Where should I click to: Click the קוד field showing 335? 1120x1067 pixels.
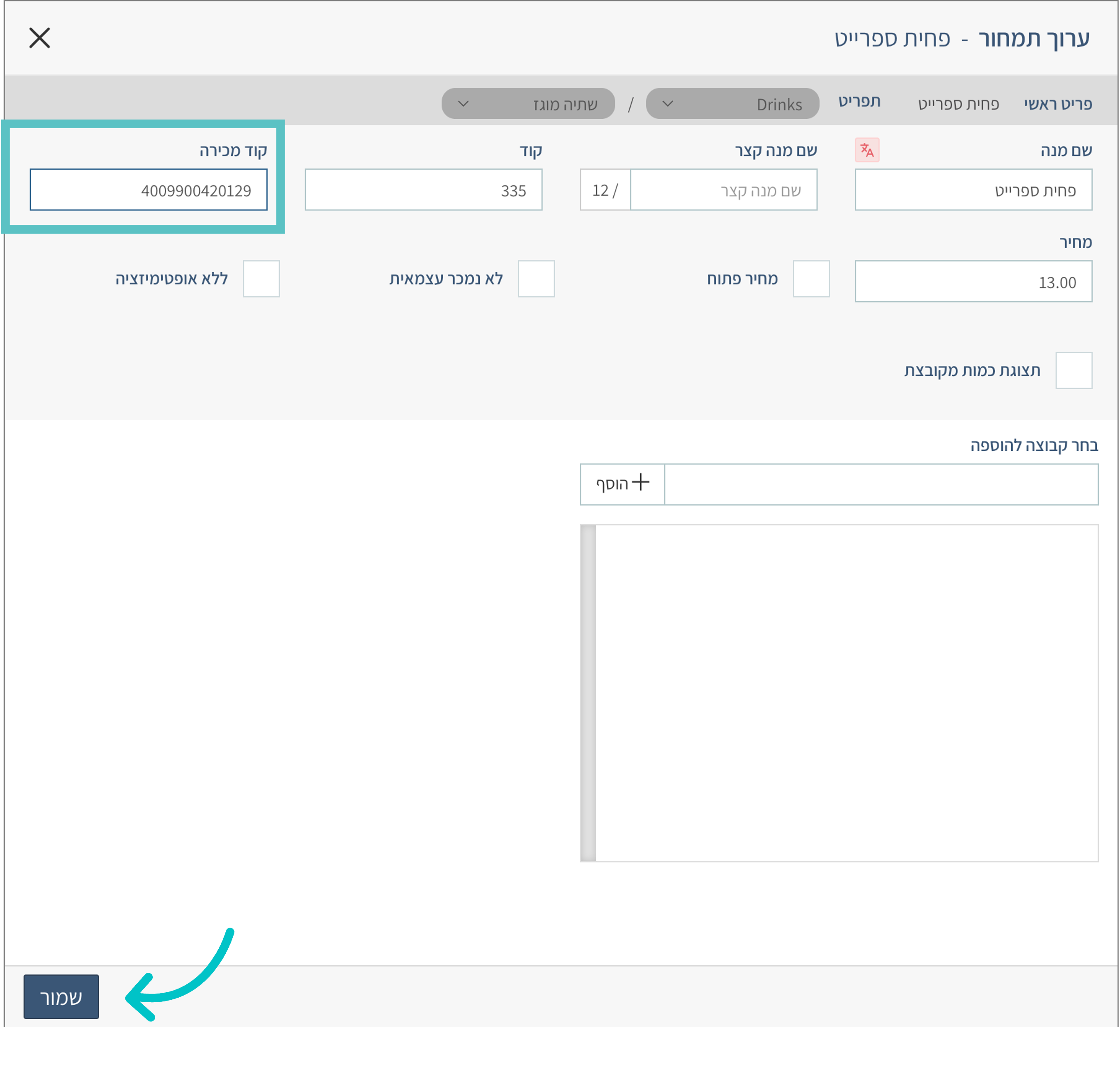tap(424, 190)
